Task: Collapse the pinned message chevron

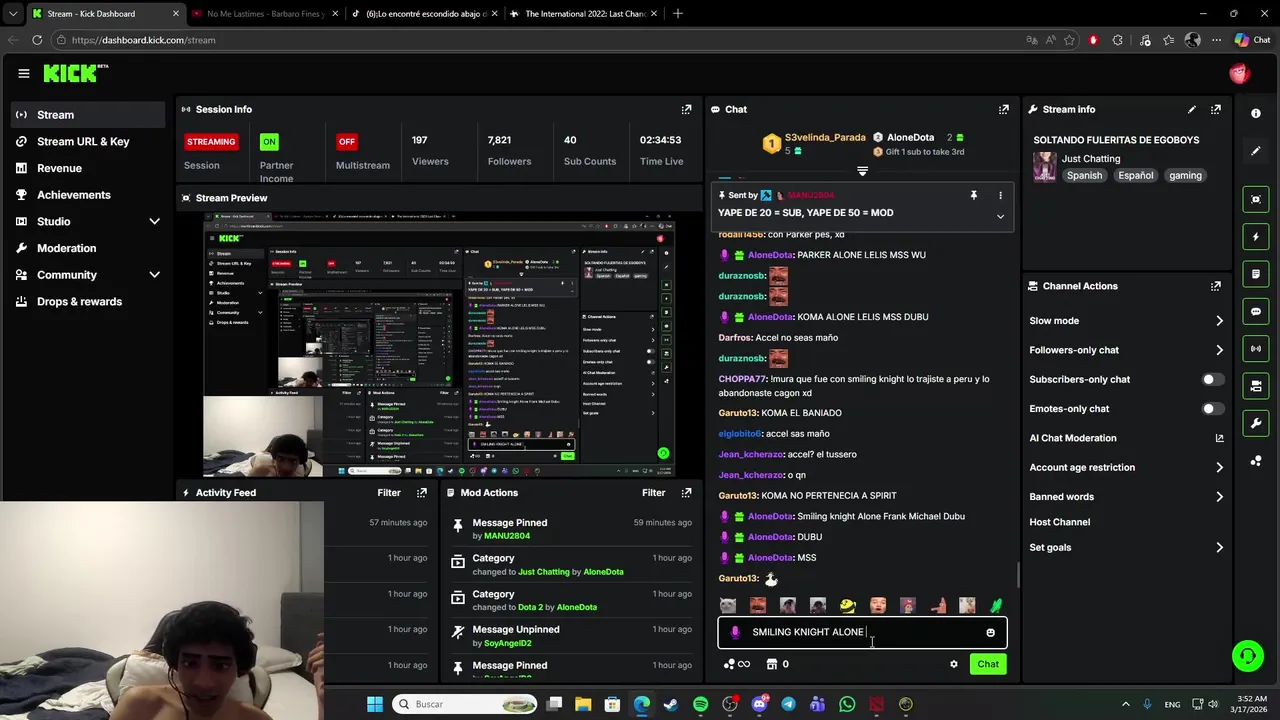Action: (x=1000, y=217)
